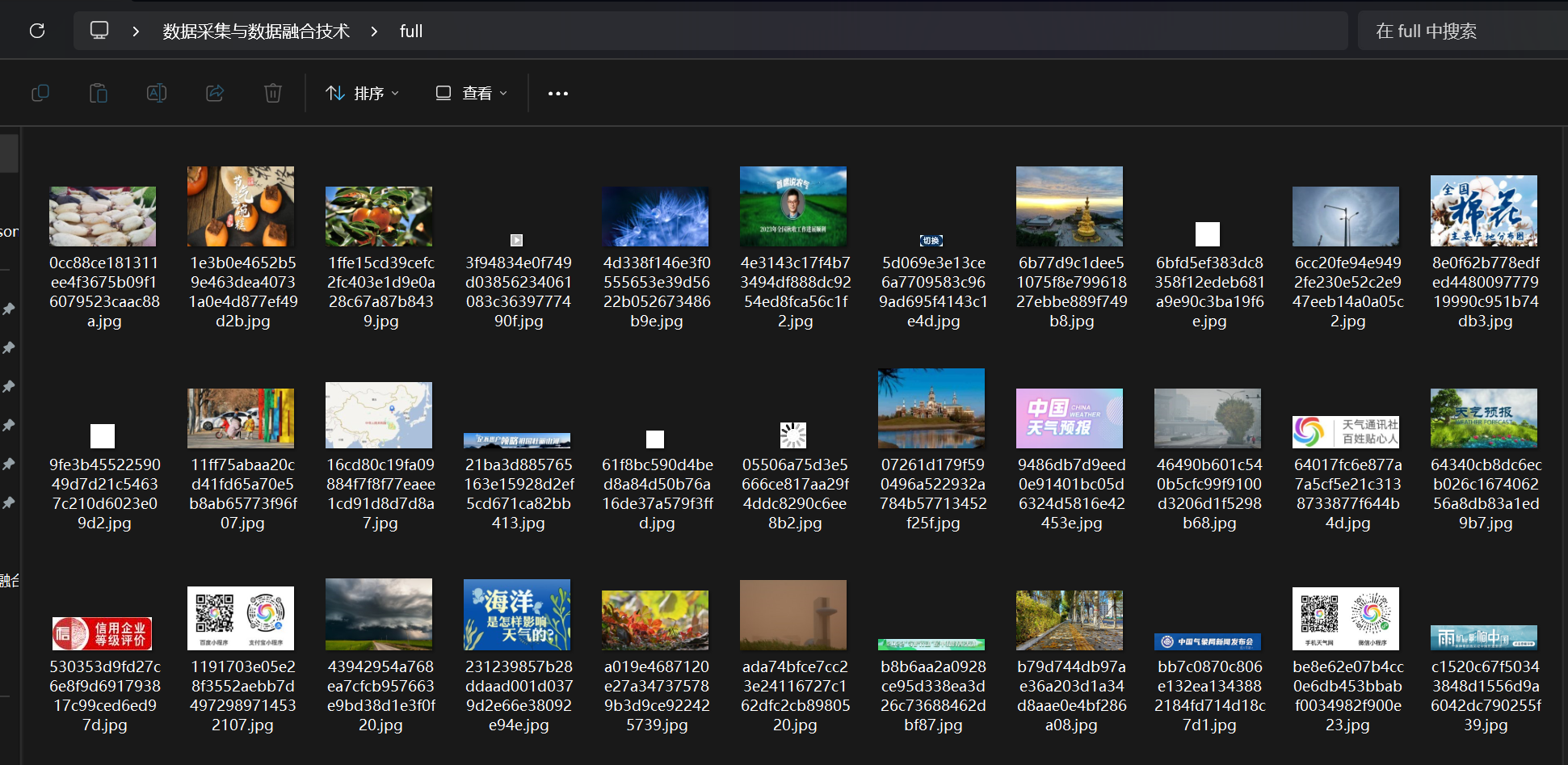The width and height of the screenshot is (1568, 765).
Task: Click the Refresh icon in address bar
Action: (x=37, y=31)
